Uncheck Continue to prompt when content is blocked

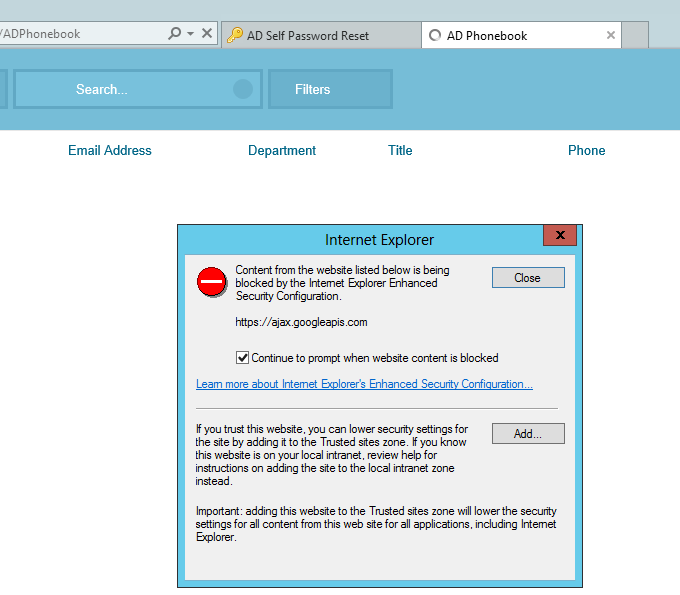tap(242, 358)
